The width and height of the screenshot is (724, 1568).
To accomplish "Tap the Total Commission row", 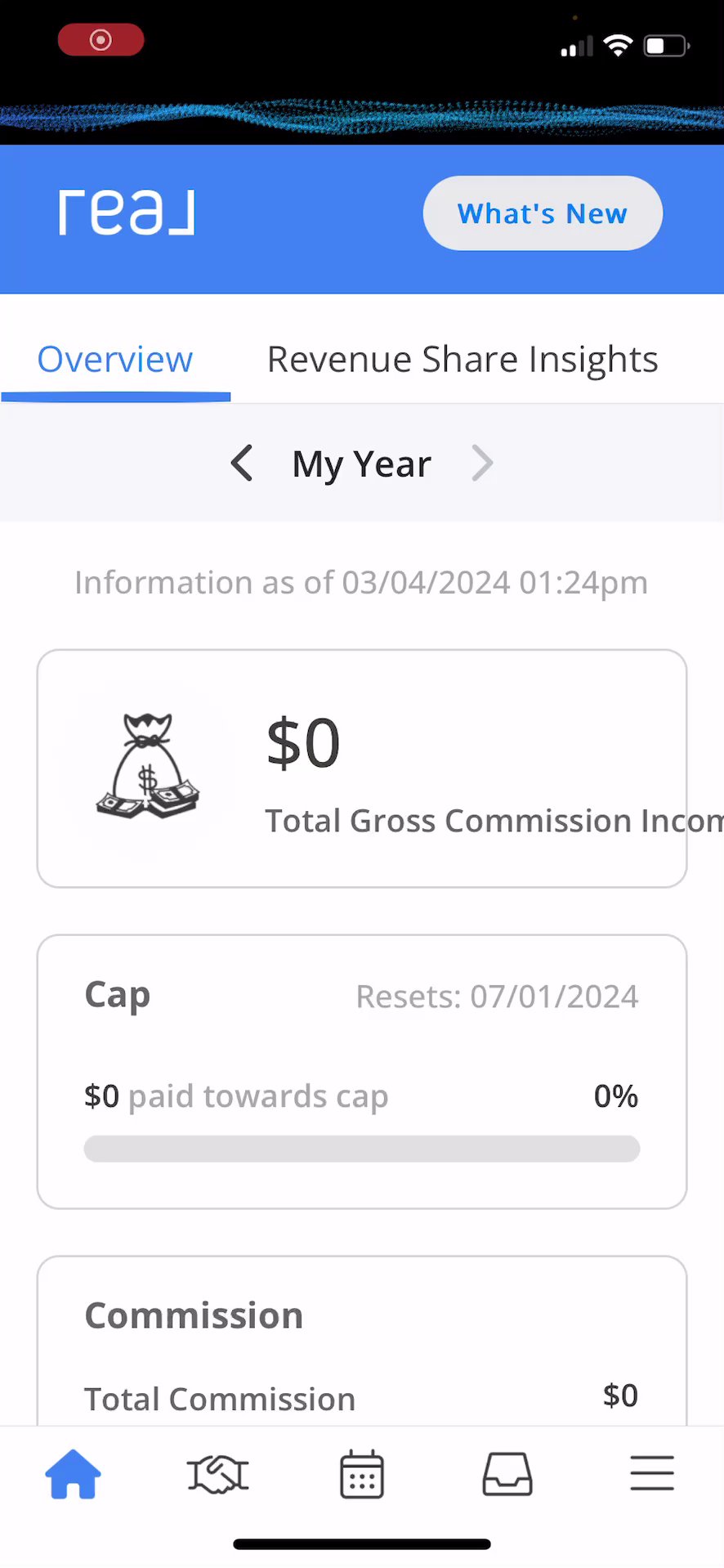I will pyautogui.click(x=361, y=1398).
